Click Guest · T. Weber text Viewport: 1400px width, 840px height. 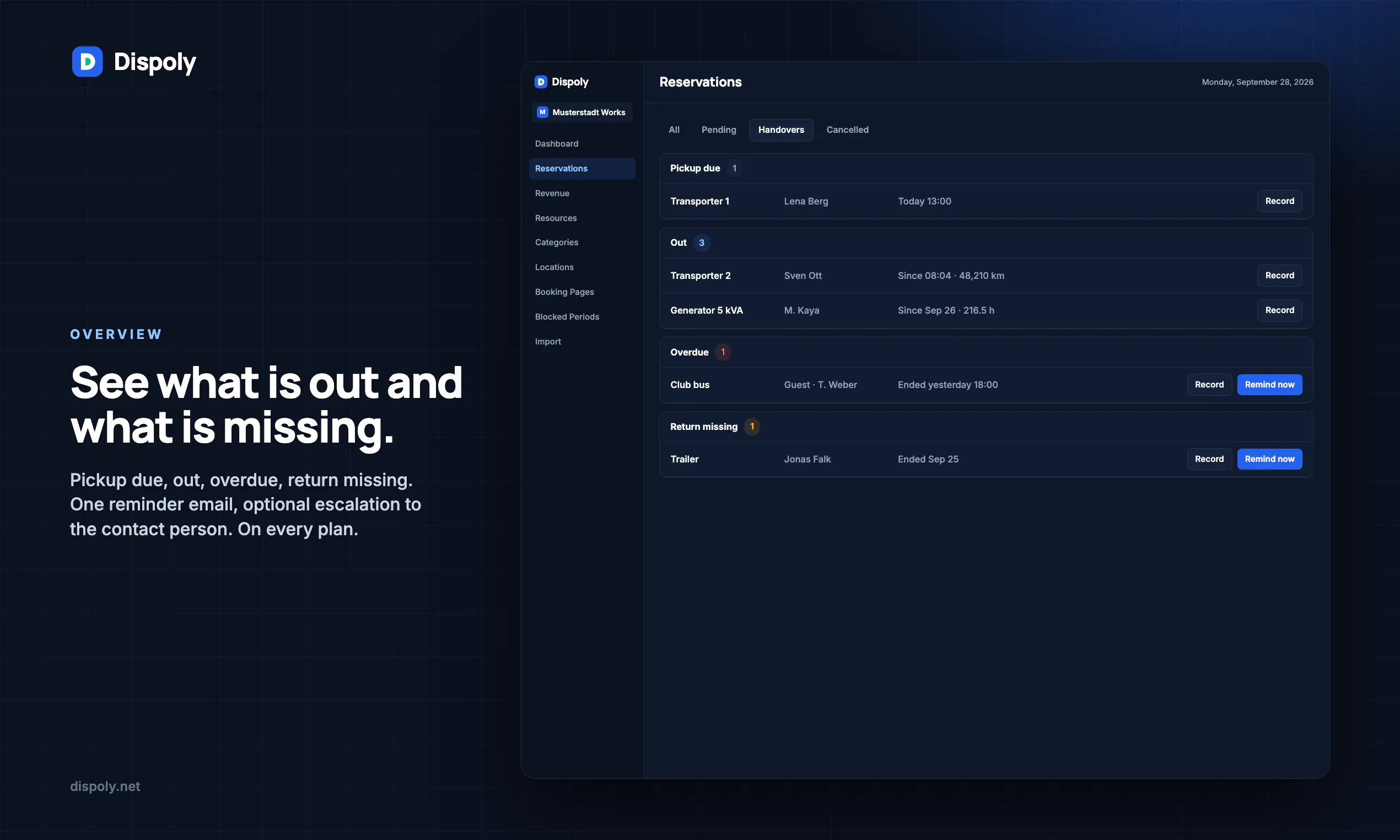(x=820, y=385)
